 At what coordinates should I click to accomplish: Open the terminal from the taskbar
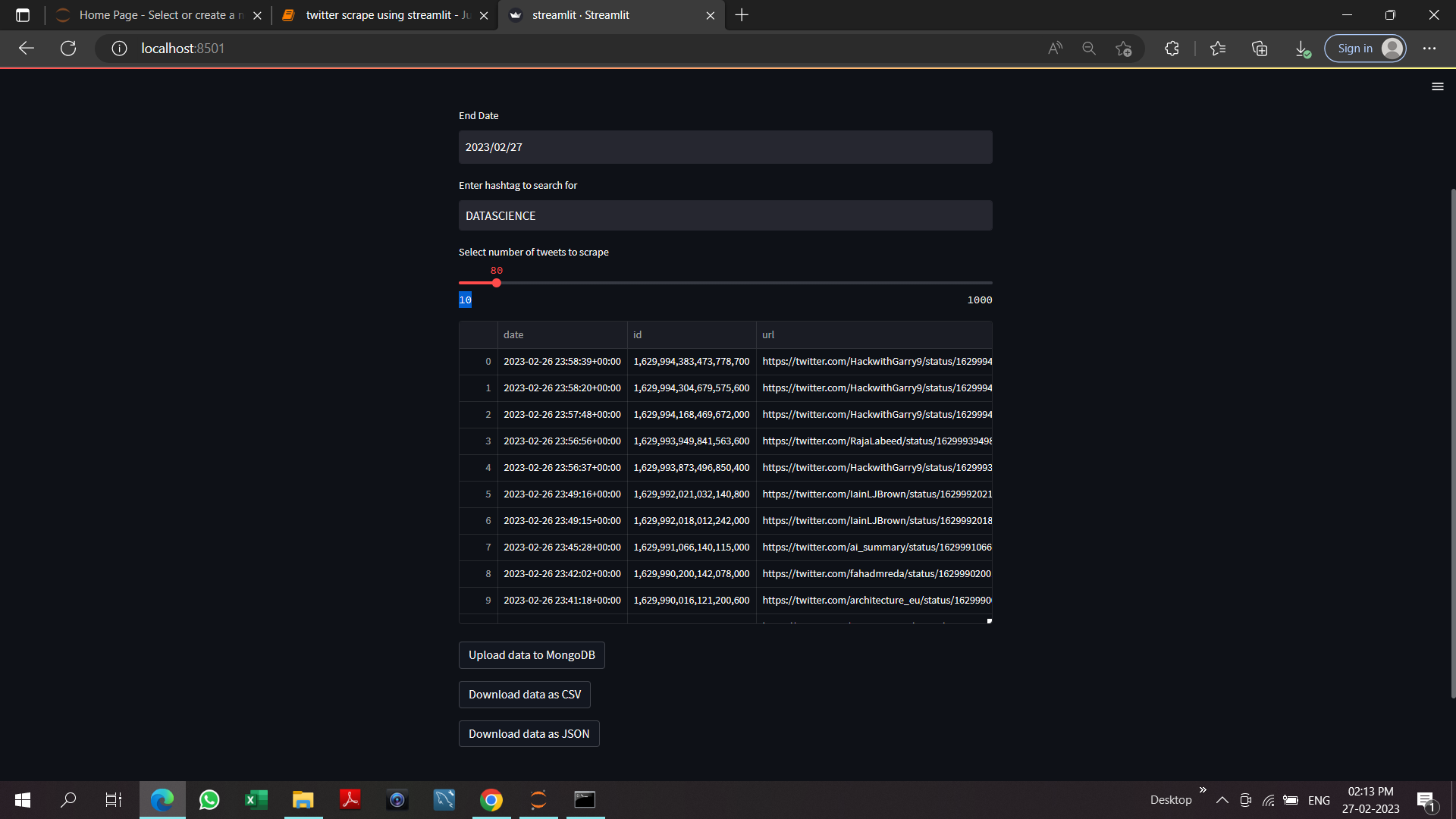[585, 799]
